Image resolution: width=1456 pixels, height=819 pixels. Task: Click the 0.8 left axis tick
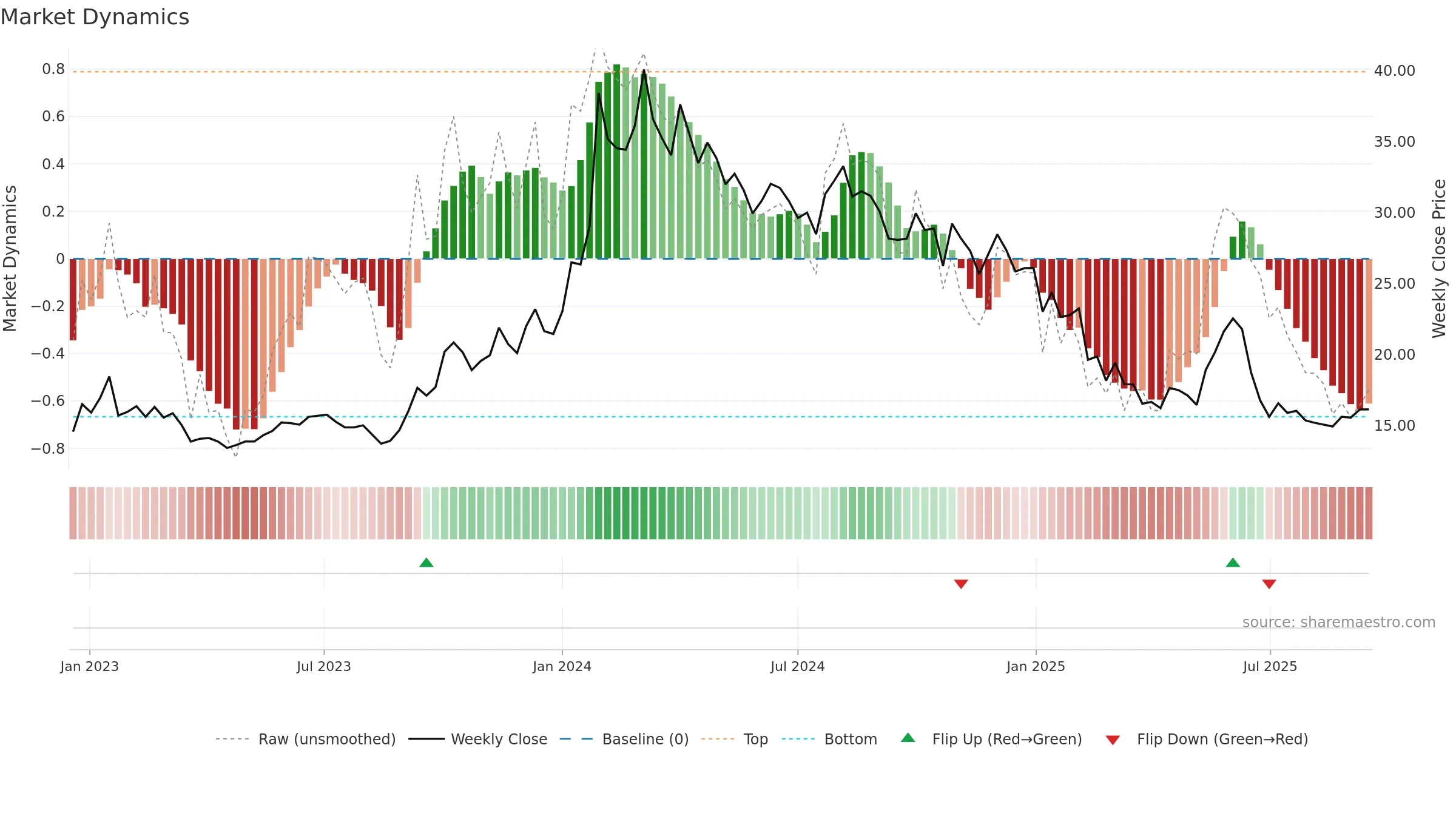pos(53,69)
